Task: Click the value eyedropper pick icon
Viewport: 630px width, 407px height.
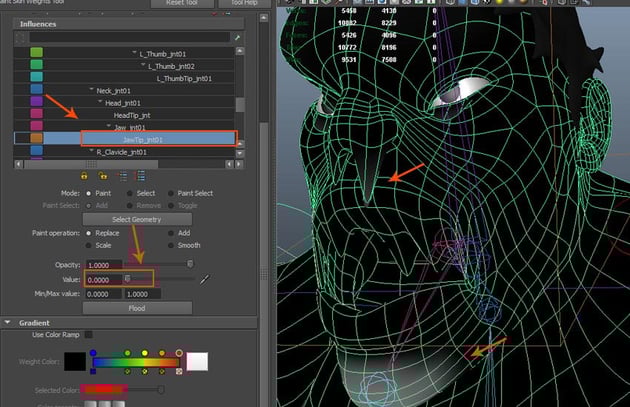Action: (x=205, y=280)
